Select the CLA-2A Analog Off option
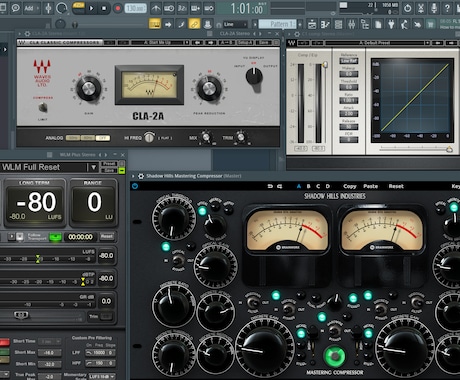 point(102,138)
